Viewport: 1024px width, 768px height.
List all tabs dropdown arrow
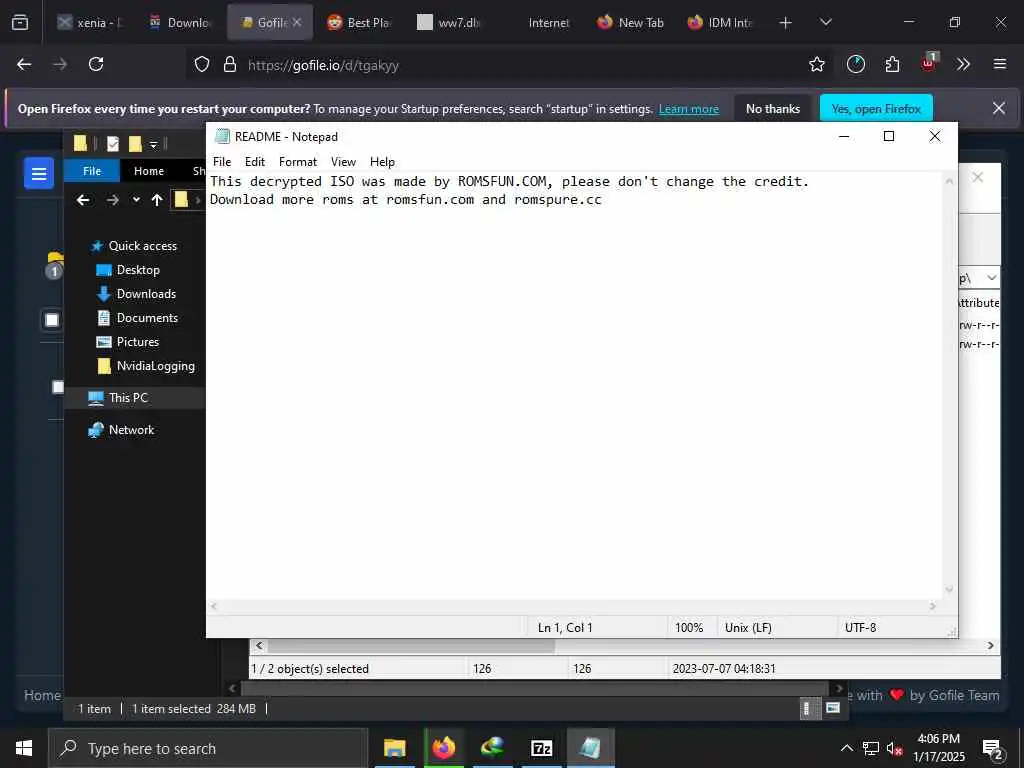click(825, 22)
